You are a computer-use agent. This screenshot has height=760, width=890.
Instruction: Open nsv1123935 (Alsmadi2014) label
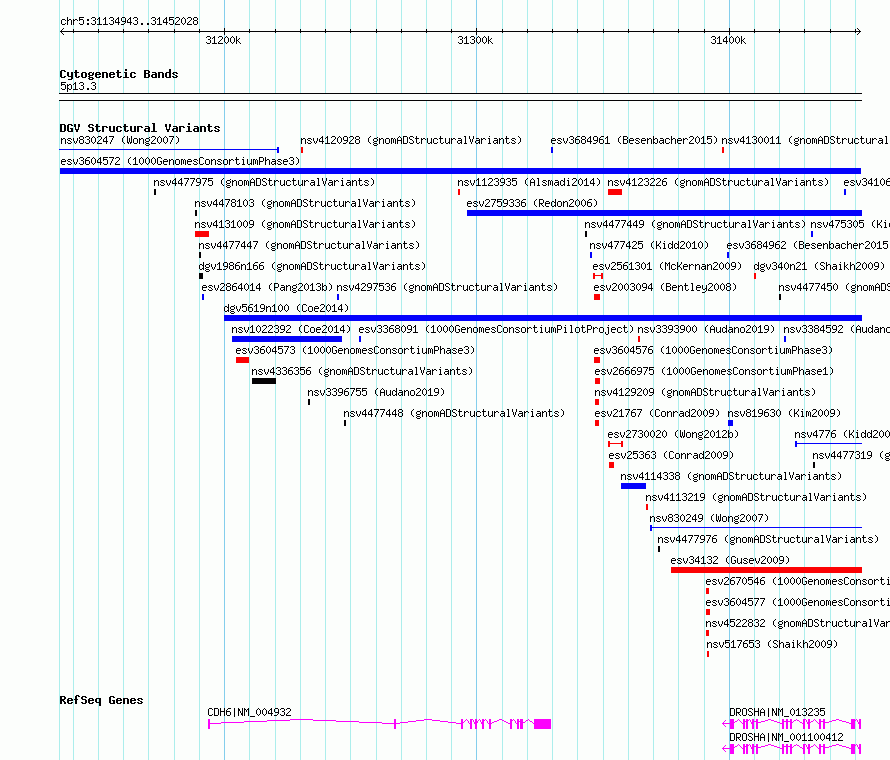[x=529, y=182]
